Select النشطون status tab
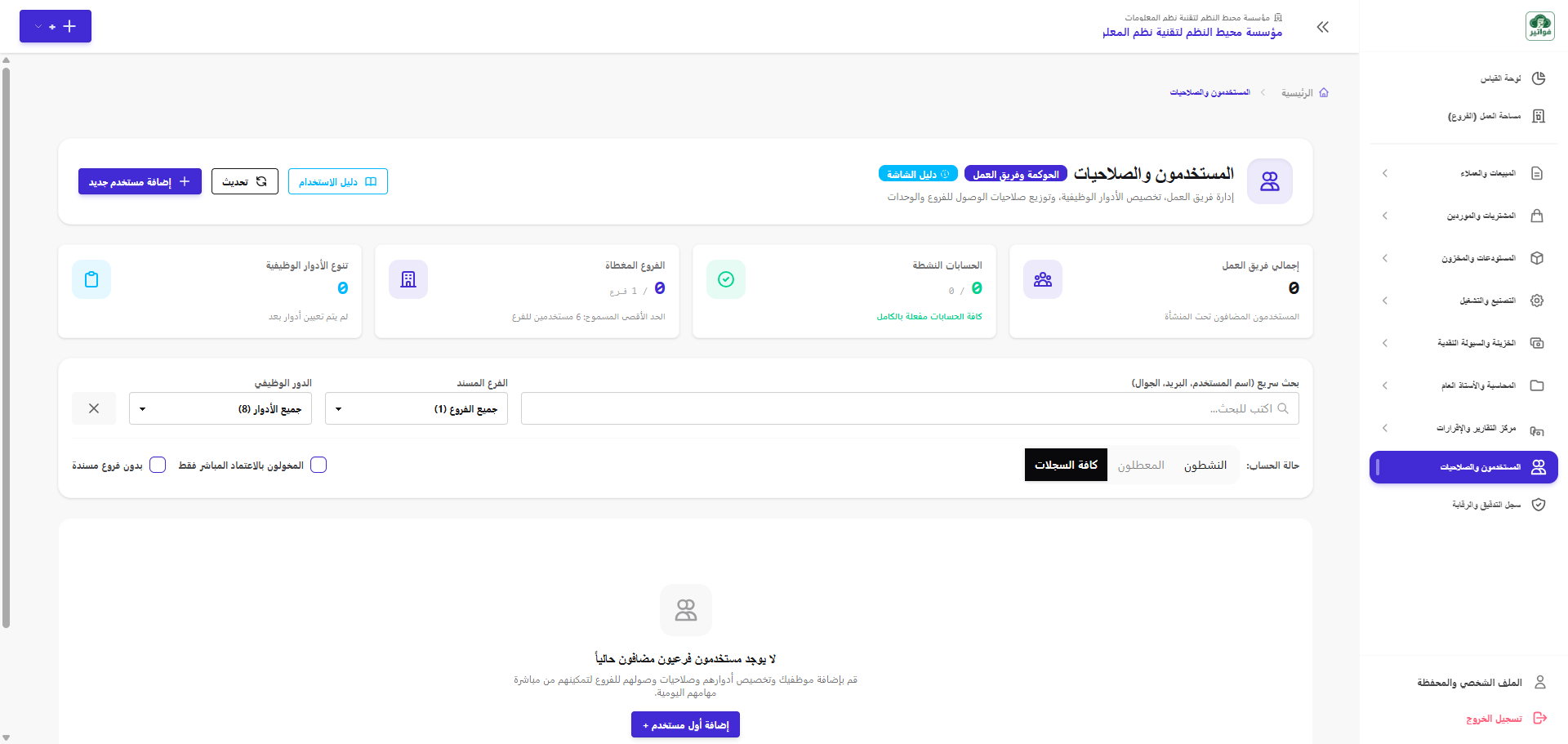This screenshot has height=744, width=1568. (1205, 465)
